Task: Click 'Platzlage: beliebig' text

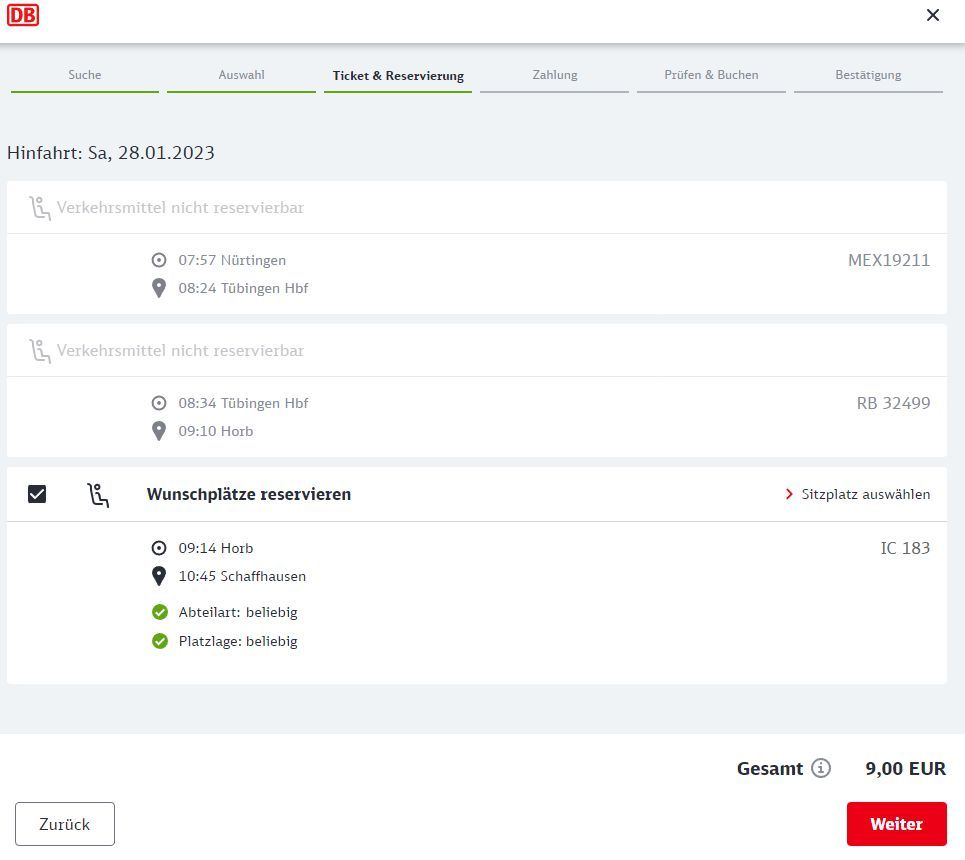Action: (238, 641)
